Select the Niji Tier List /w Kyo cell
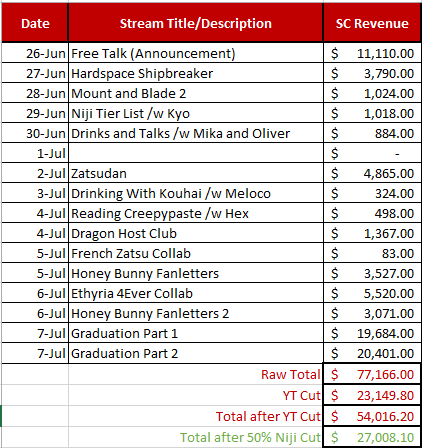Screen dimensions: 422x448 tap(196, 113)
